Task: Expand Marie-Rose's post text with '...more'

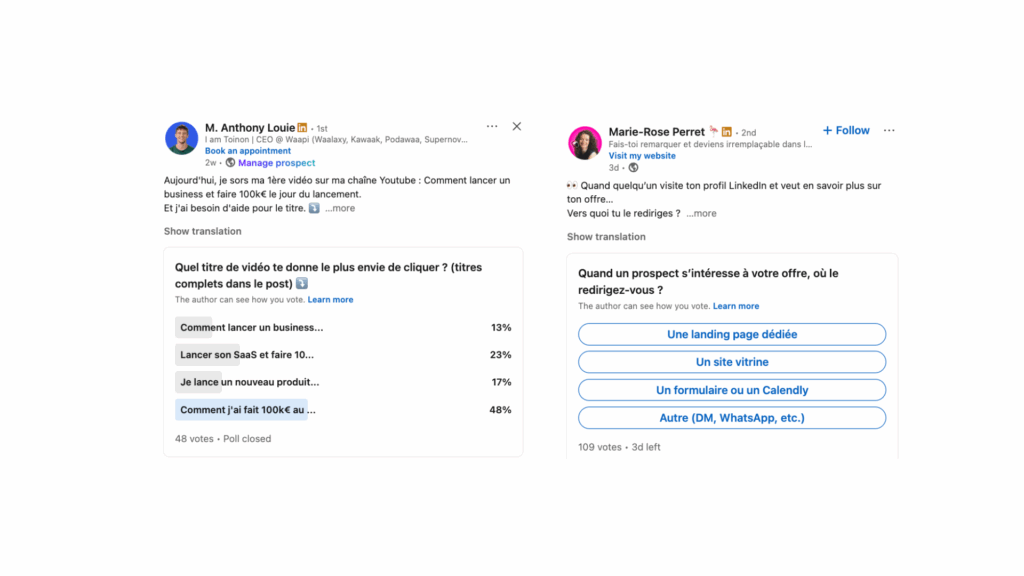Action: [x=702, y=214]
